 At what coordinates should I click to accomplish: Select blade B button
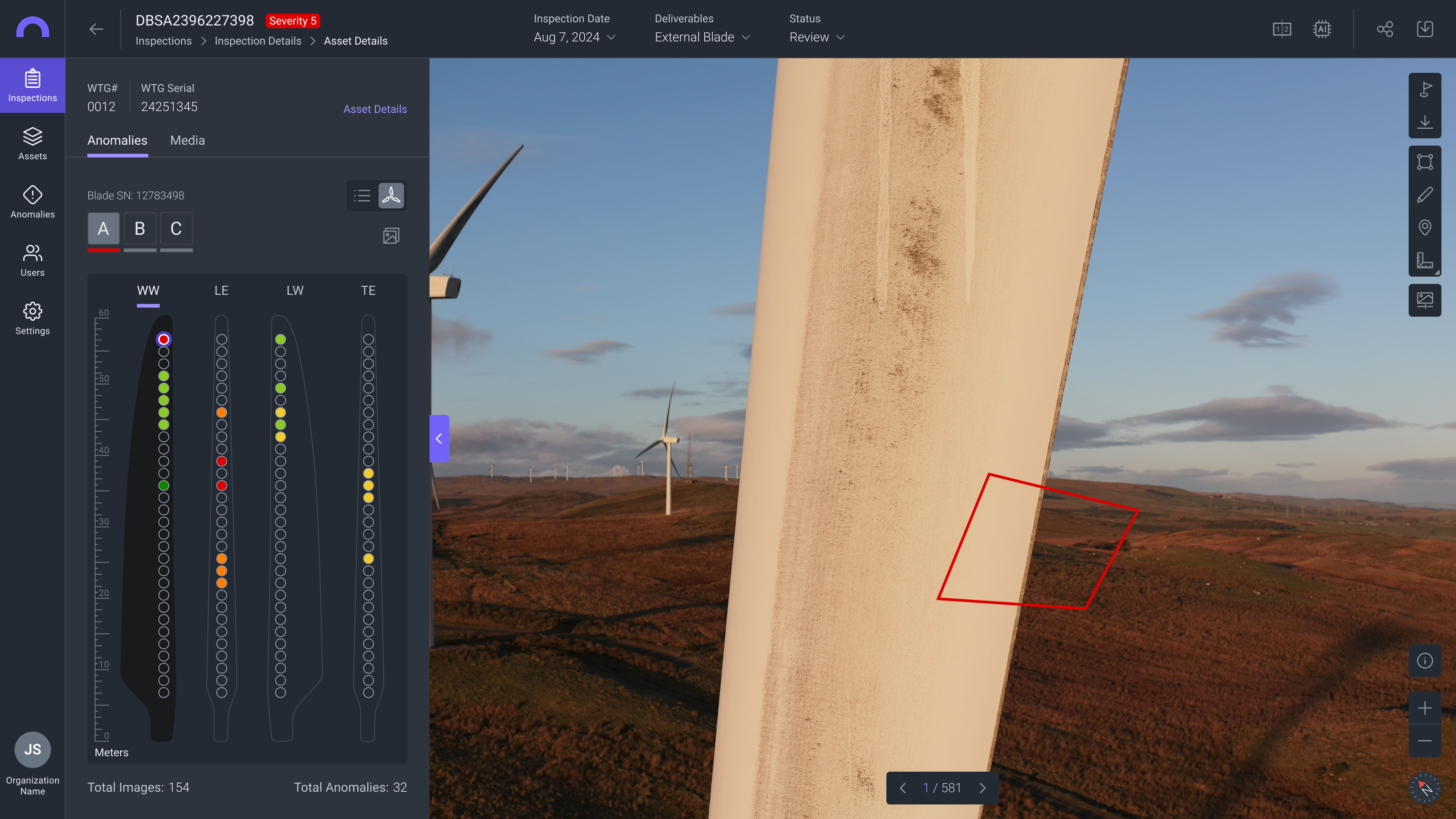(x=140, y=229)
